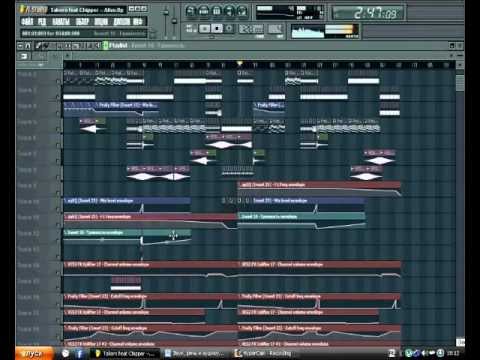This screenshot has width=480, height=360.
Task: Click the first round shortcut icon in top panel
Action: (x=191, y=11)
